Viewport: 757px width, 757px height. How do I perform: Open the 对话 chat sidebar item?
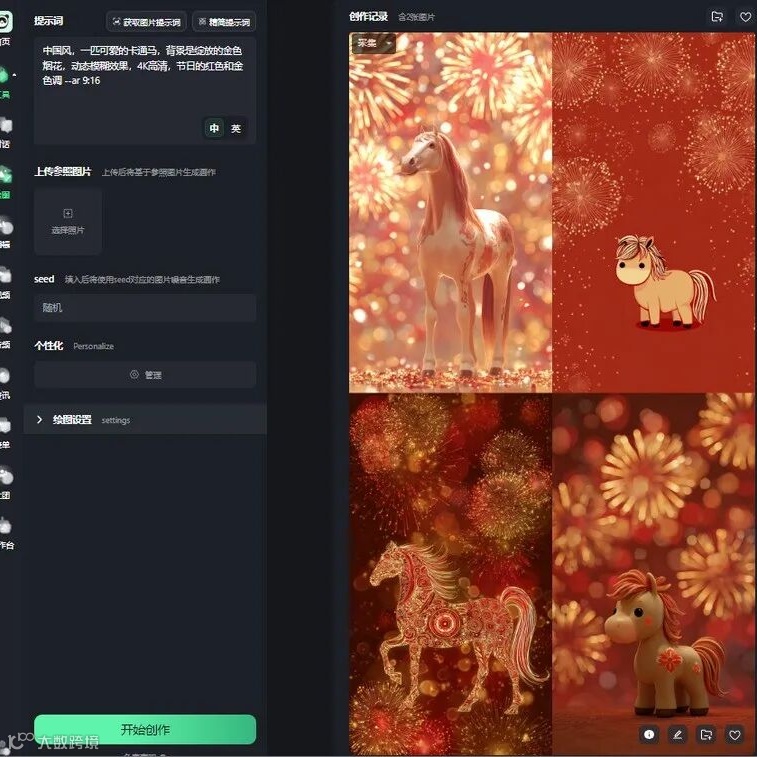[5, 132]
